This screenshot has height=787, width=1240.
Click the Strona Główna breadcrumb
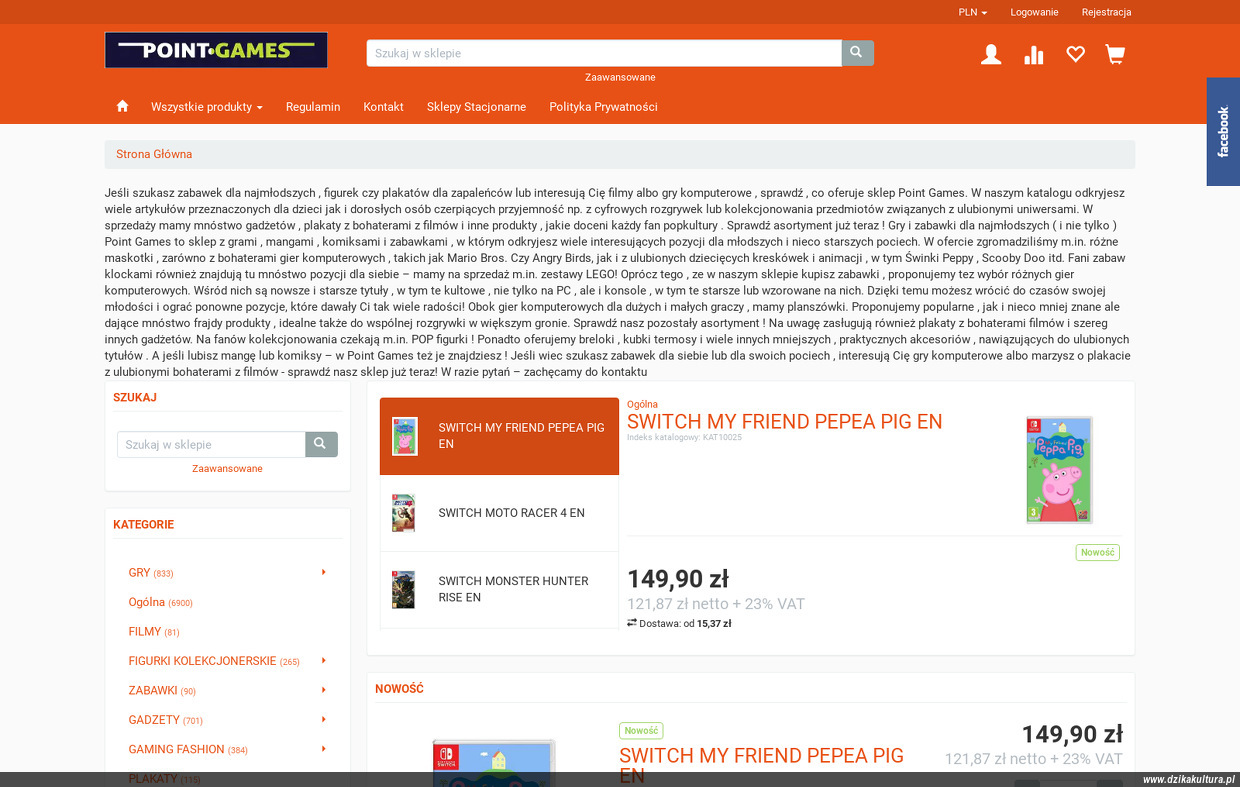coord(154,154)
